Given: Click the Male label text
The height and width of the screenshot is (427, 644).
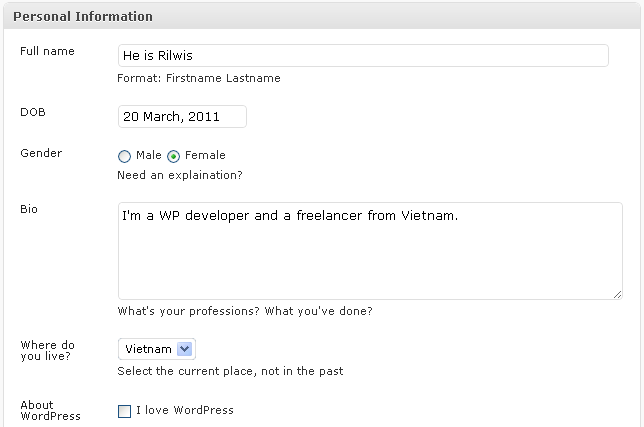Looking at the screenshot, I should coord(149,156).
